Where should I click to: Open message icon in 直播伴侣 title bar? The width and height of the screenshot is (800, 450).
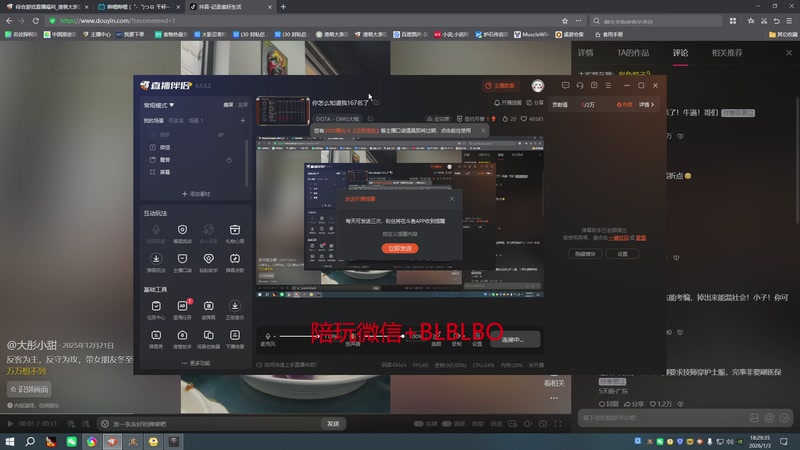click(x=565, y=85)
